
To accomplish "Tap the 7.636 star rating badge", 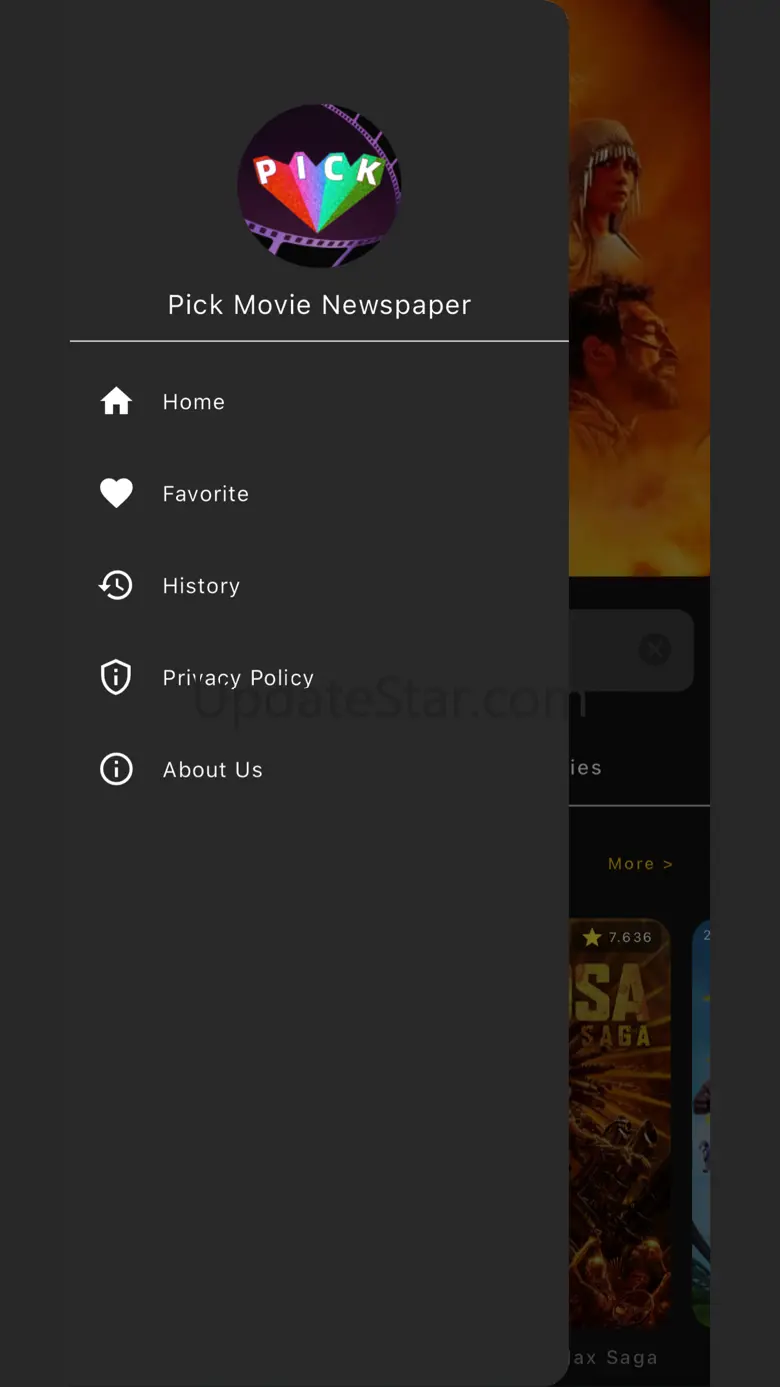I will click(x=617, y=937).
